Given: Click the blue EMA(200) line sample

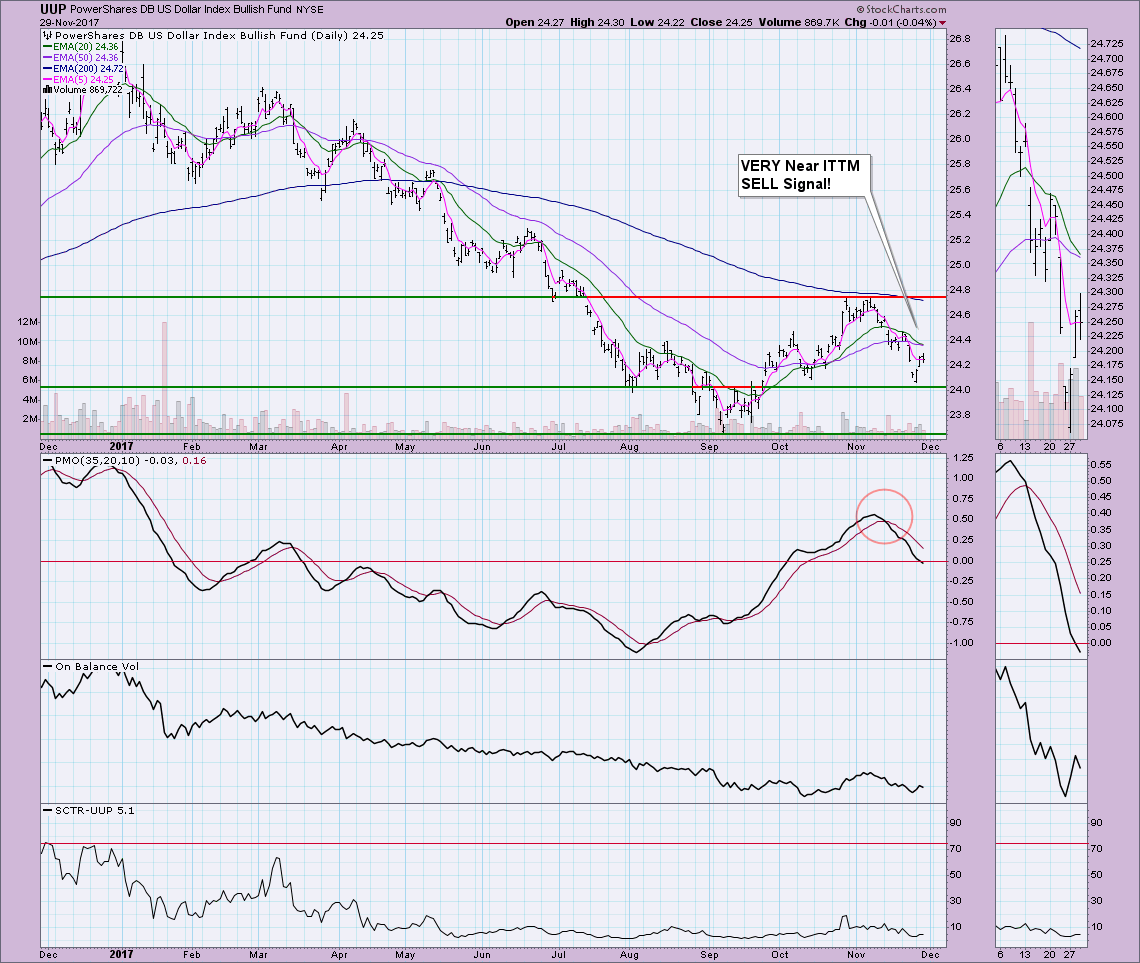Looking at the screenshot, I should [x=48, y=68].
